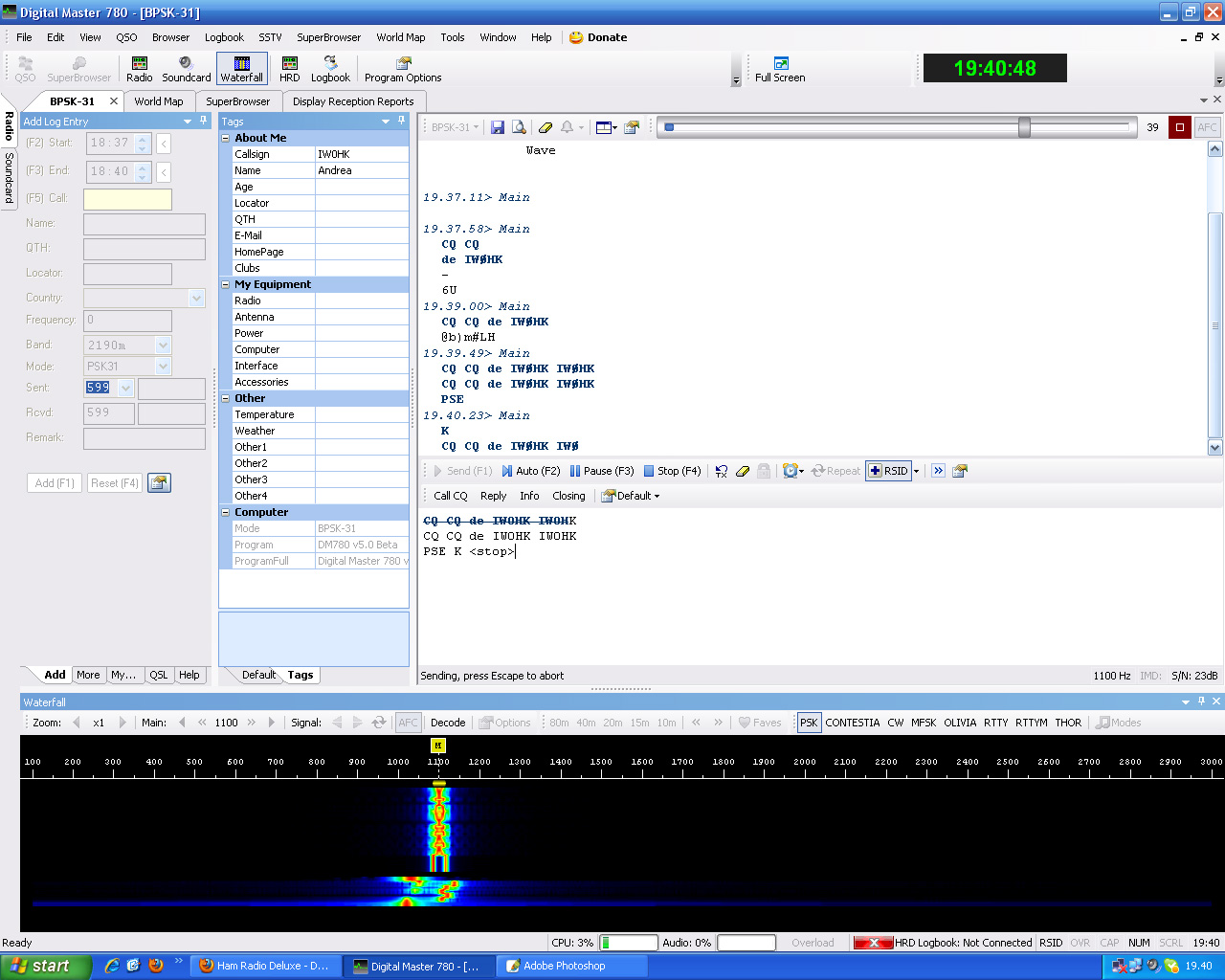The height and width of the screenshot is (980, 1225).
Task: Open the RSID dropdown arrow
Action: tap(916, 471)
